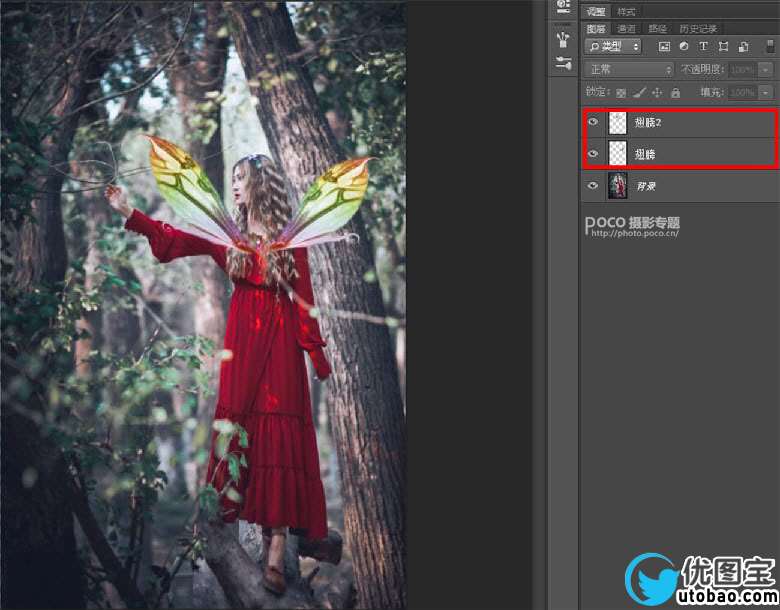Open the 正常 blend mode dropdown

[629, 70]
